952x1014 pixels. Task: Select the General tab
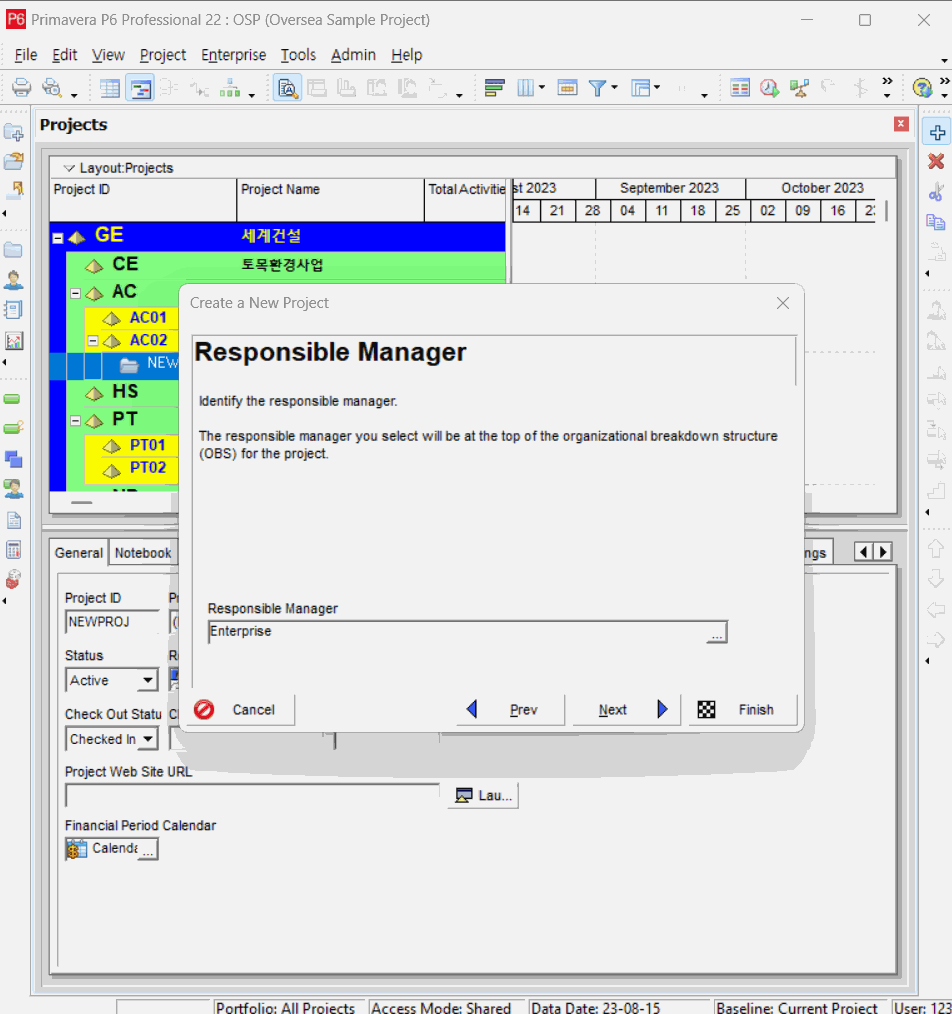coord(79,553)
